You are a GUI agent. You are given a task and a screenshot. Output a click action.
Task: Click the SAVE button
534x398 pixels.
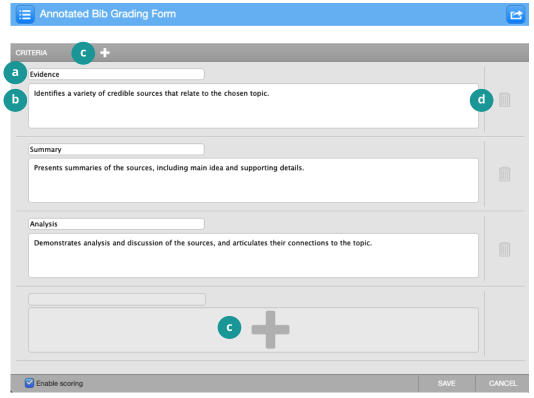coord(446,383)
